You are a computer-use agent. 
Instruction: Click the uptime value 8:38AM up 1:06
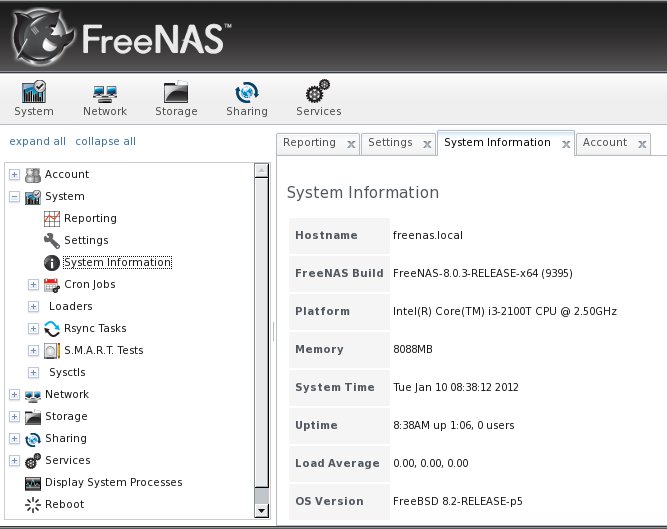tap(453, 425)
